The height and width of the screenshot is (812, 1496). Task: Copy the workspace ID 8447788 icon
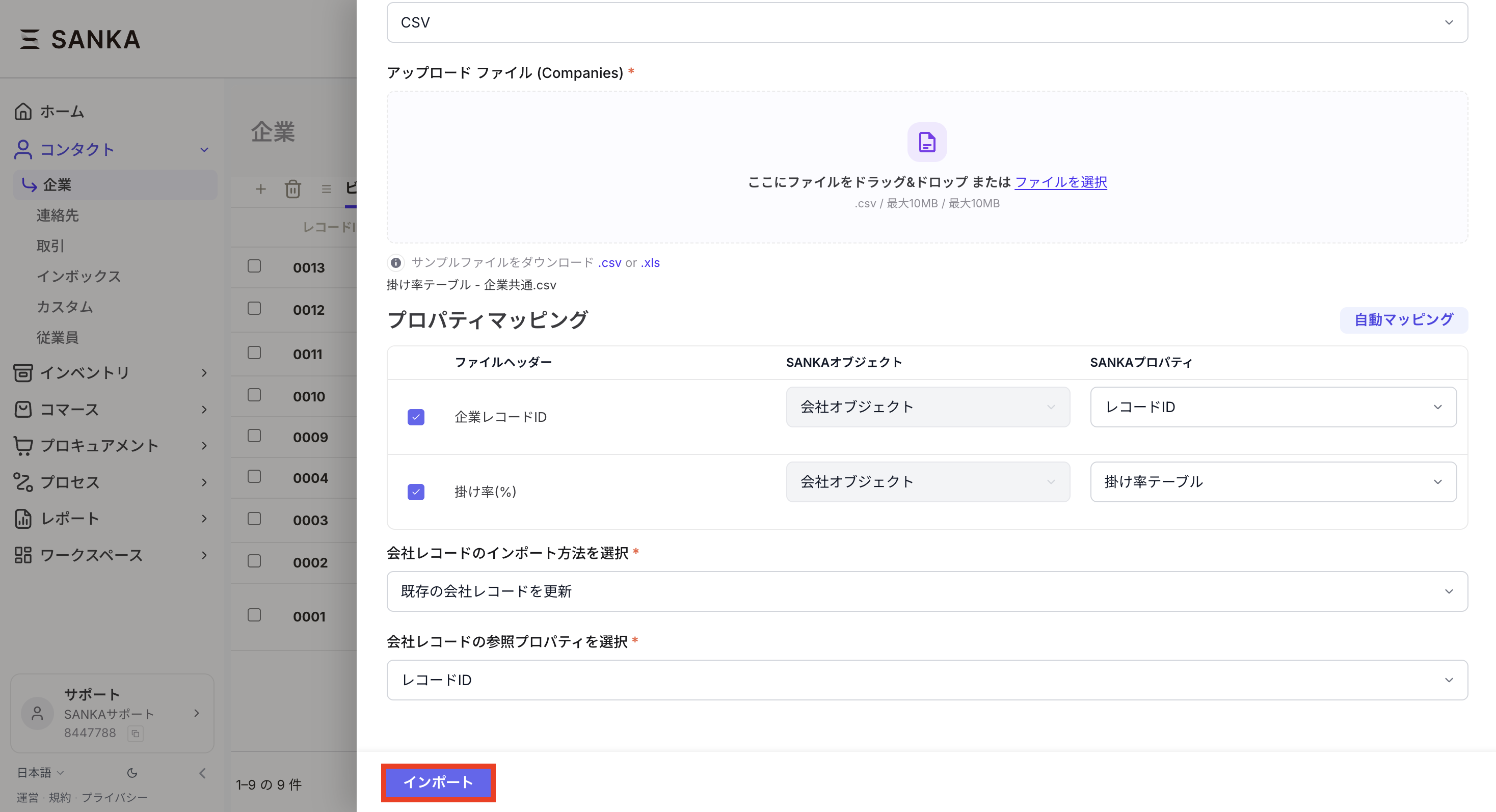pos(136,733)
